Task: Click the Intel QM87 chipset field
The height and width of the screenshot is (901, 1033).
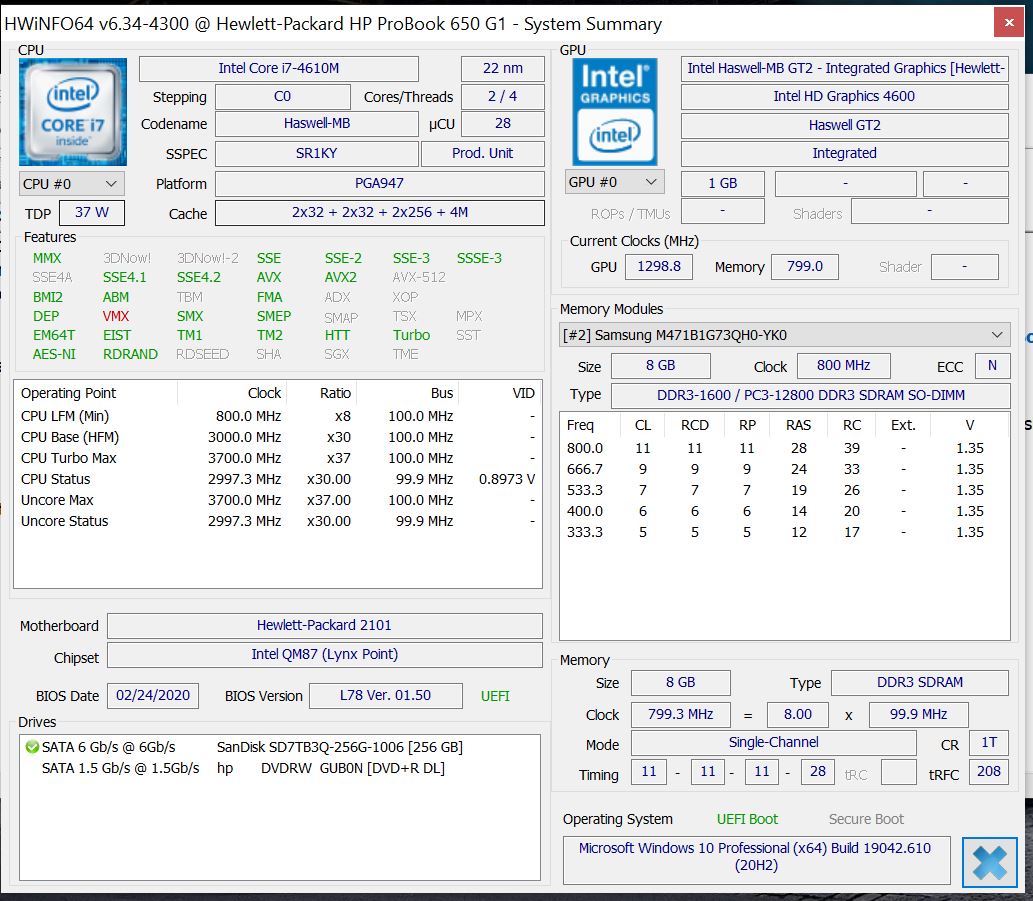Action: pos(324,655)
